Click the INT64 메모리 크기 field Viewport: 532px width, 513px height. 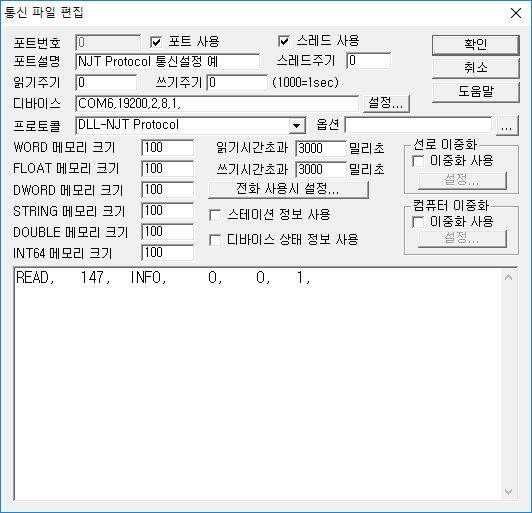[x=168, y=253]
